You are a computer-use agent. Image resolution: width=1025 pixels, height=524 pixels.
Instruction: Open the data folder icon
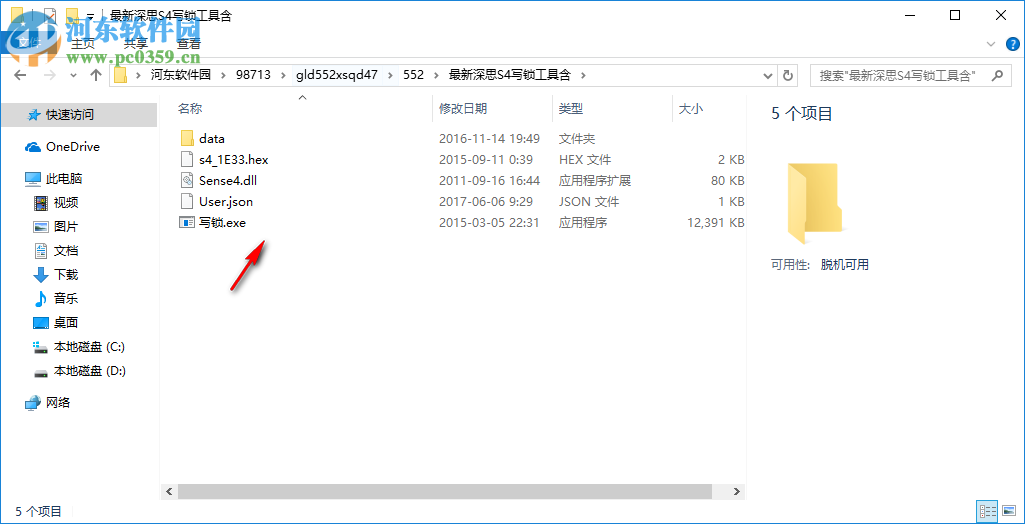187,139
